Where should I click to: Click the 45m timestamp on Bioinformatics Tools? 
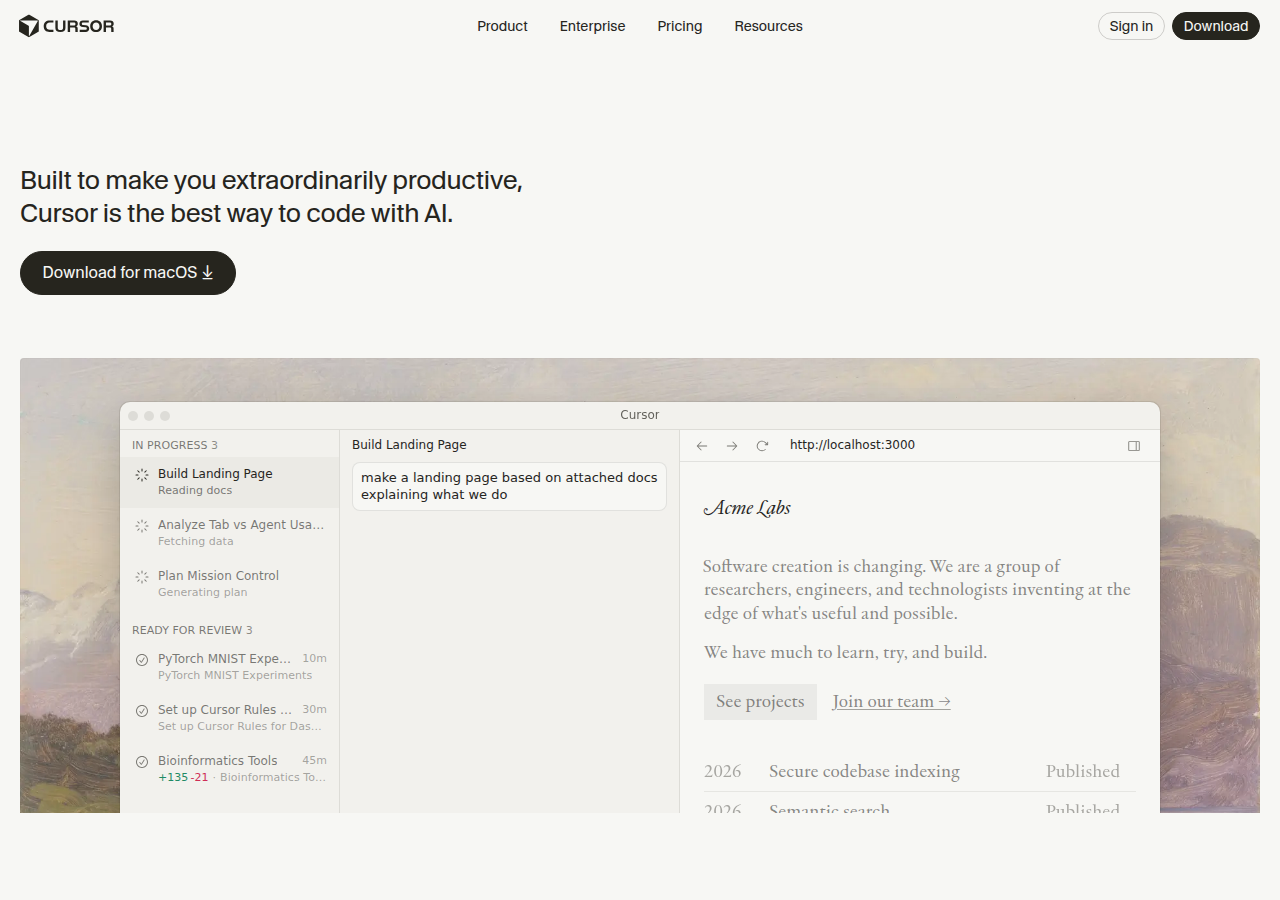(314, 760)
